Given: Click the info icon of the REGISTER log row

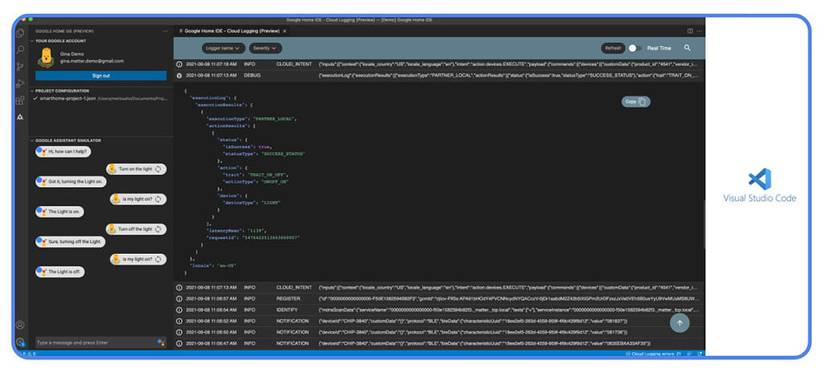Looking at the screenshot, I should click(179, 298).
